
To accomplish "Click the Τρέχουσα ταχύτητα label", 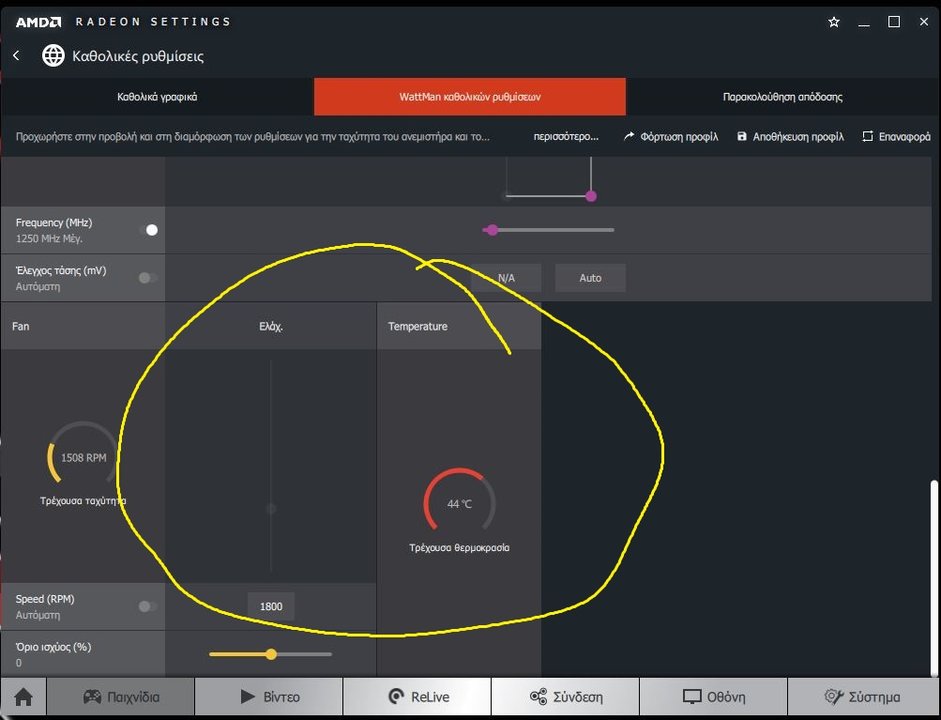I will (83, 500).
